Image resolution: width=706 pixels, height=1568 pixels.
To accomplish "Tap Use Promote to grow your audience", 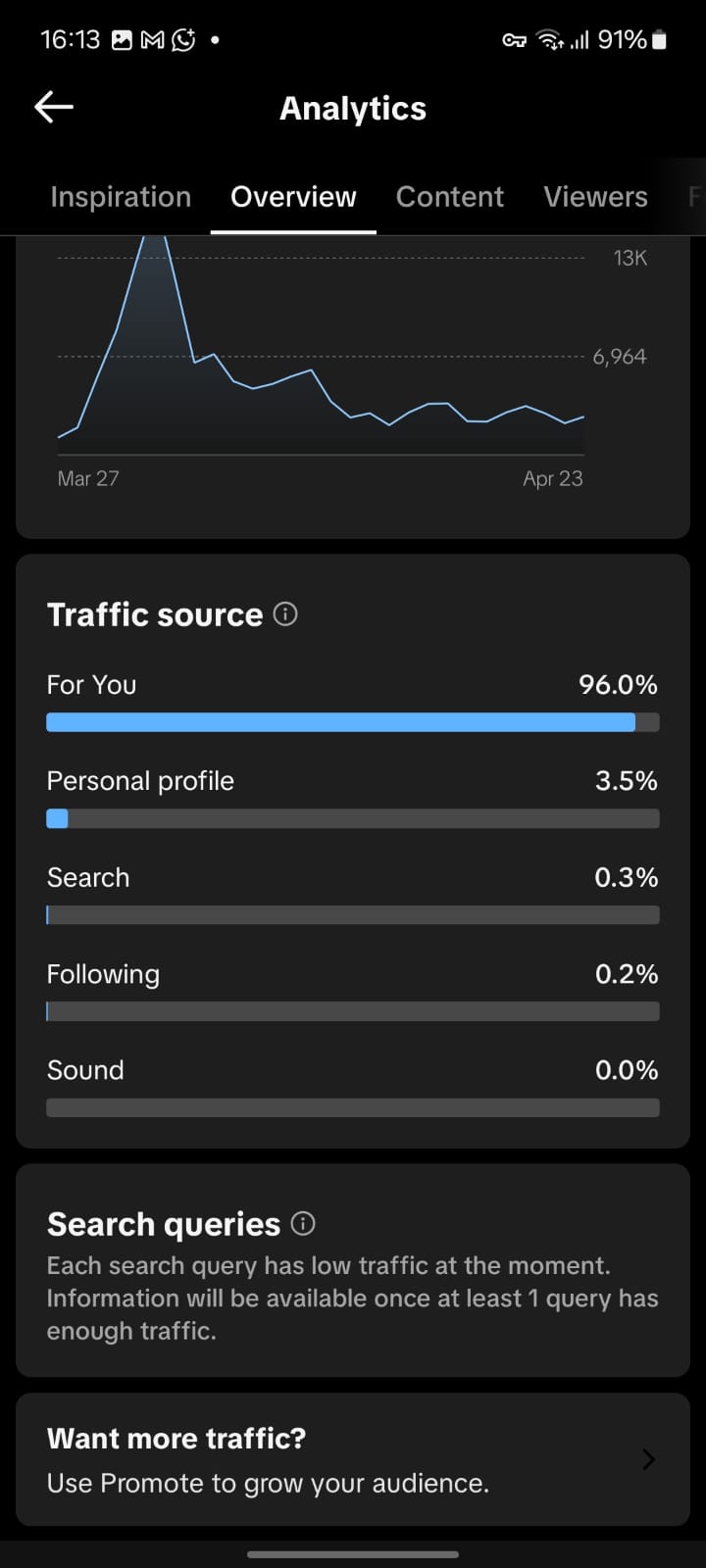I will coord(268,1483).
